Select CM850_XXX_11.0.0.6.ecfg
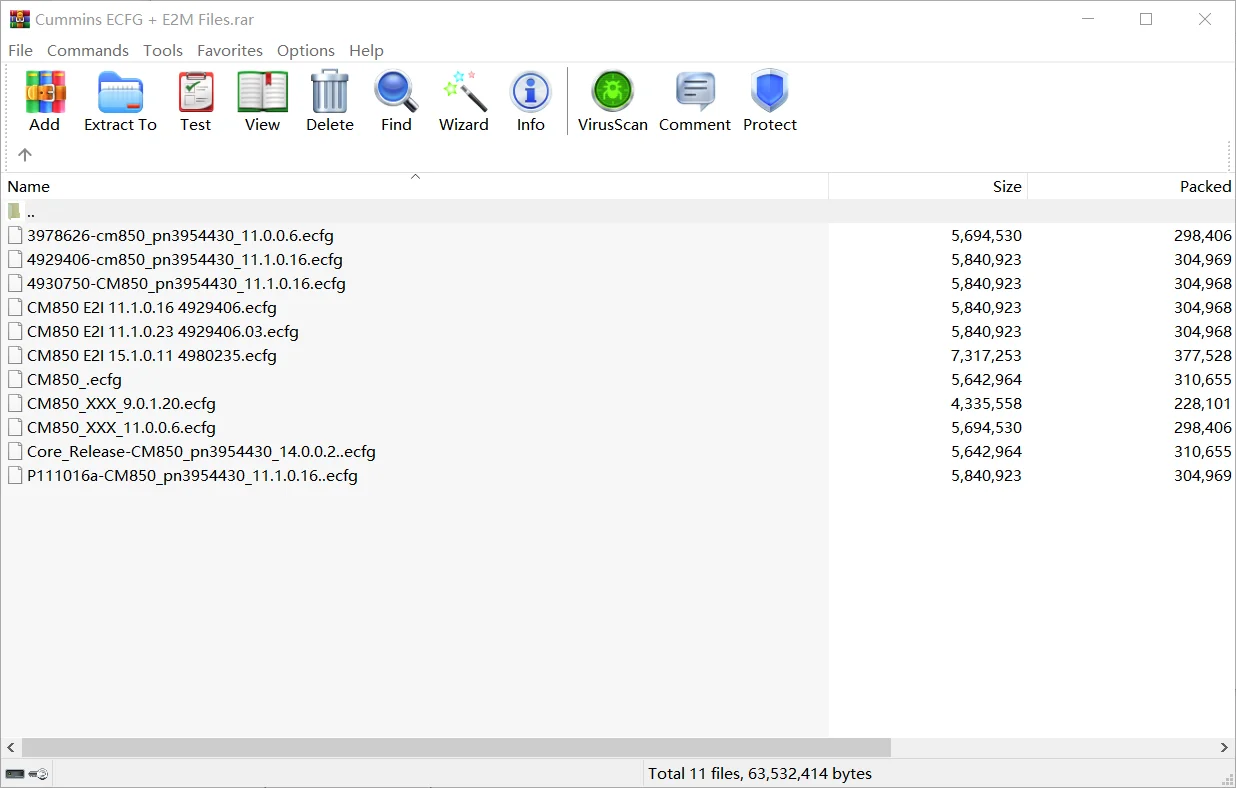 click(121, 428)
